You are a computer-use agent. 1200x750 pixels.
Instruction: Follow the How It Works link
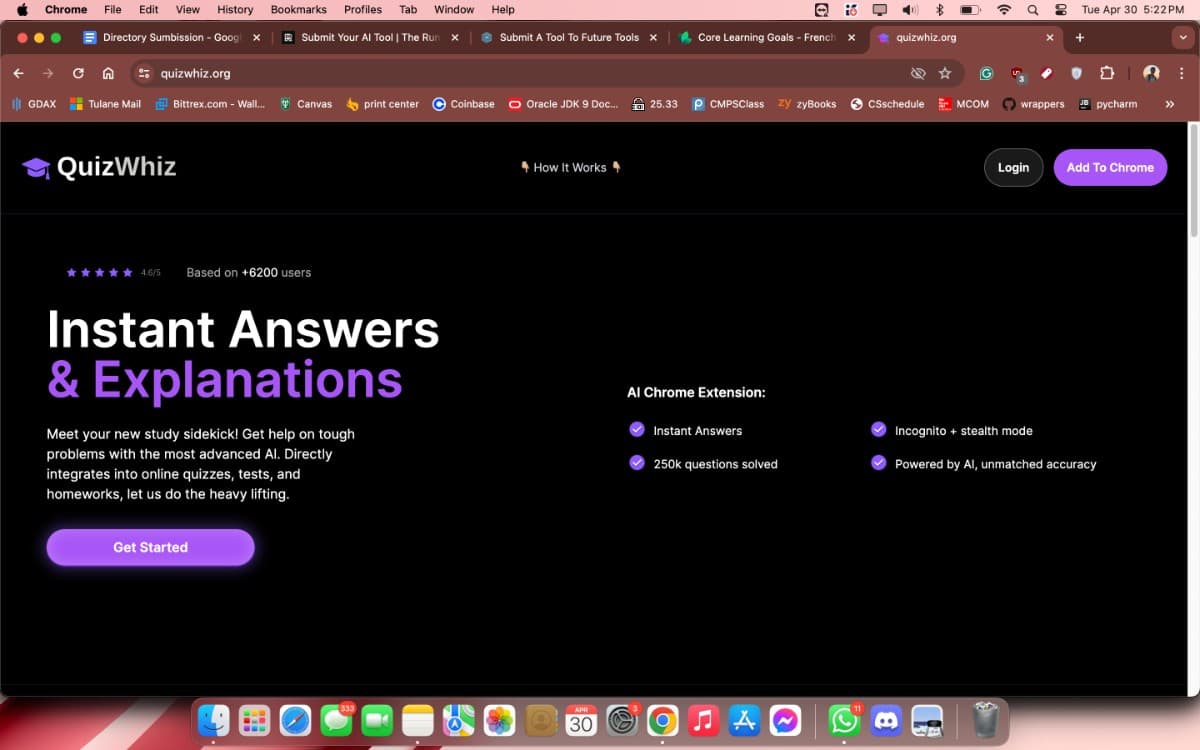click(x=570, y=168)
